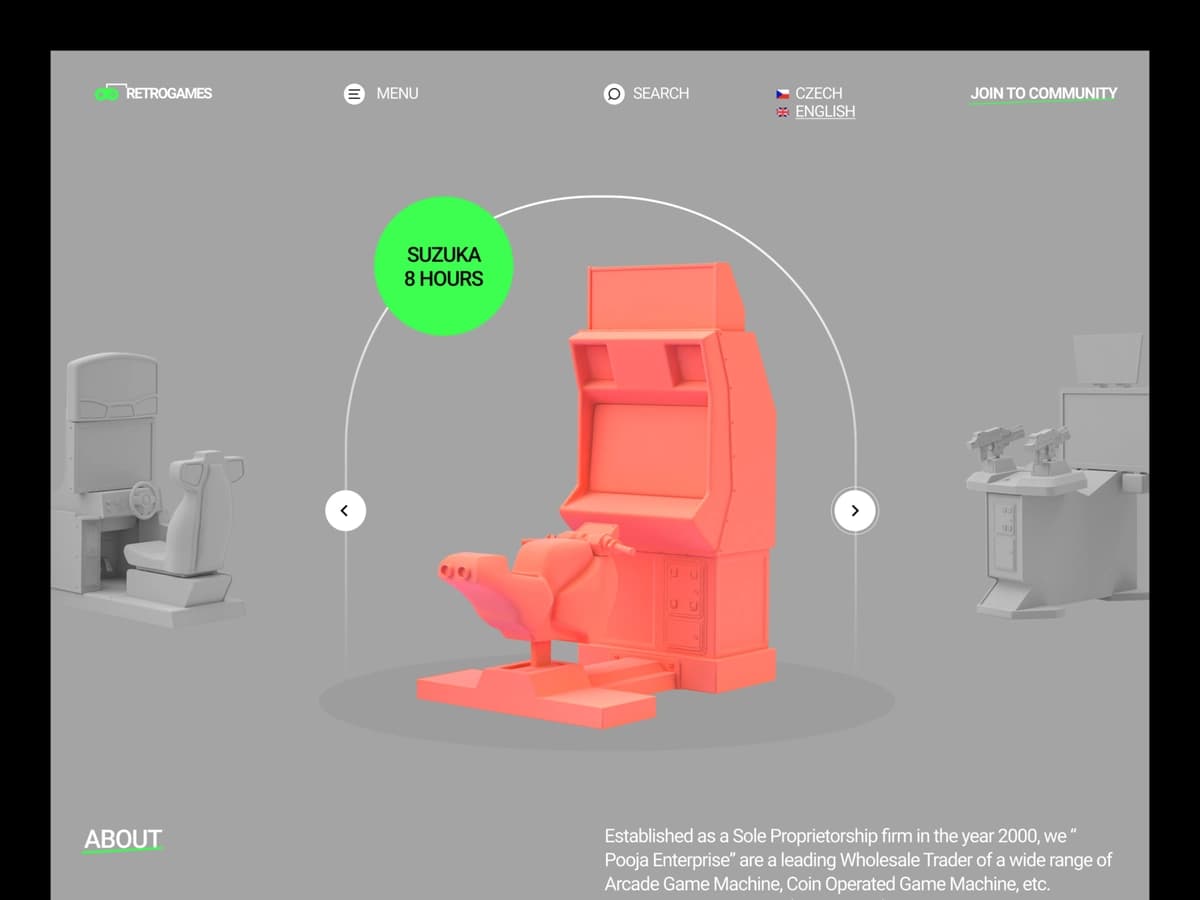
Task: Switch language to CZECH
Action: 819,93
